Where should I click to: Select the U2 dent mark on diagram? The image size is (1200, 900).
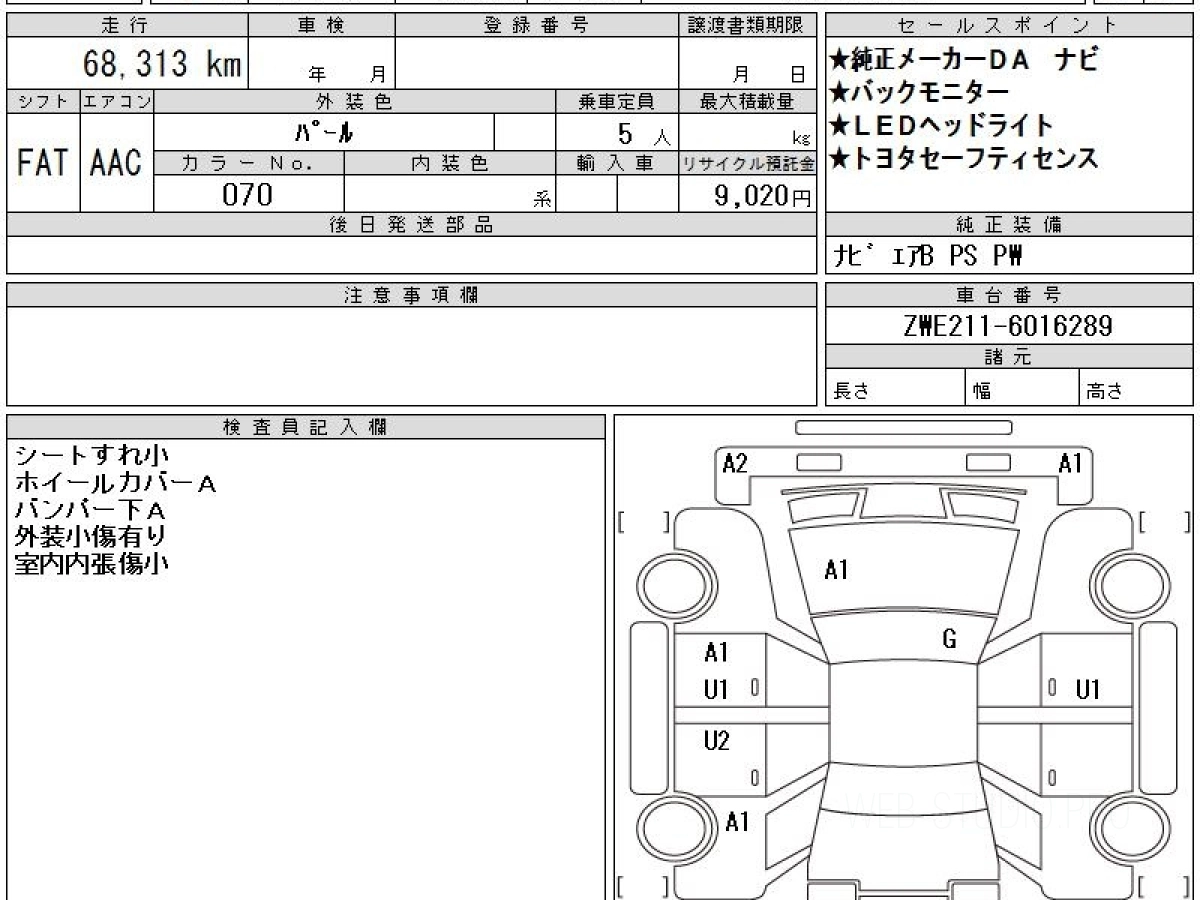717,741
